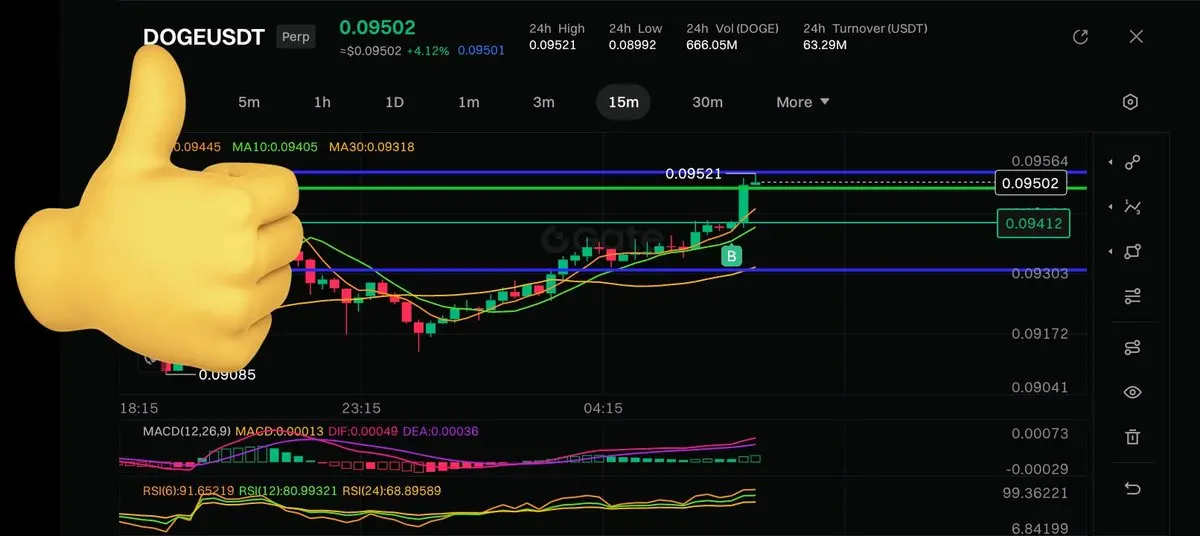Viewport: 1200px width, 536px height.
Task: Click the 0.09303 price axis label
Action: tap(1040, 273)
